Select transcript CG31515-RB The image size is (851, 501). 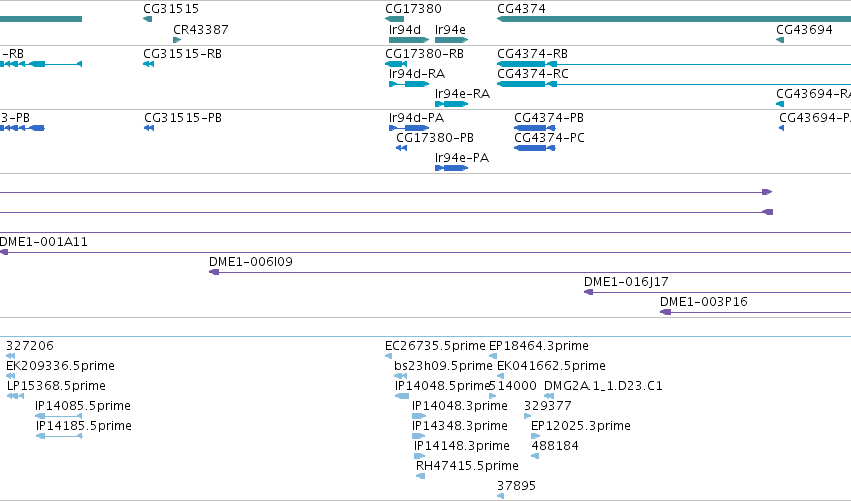pos(182,54)
